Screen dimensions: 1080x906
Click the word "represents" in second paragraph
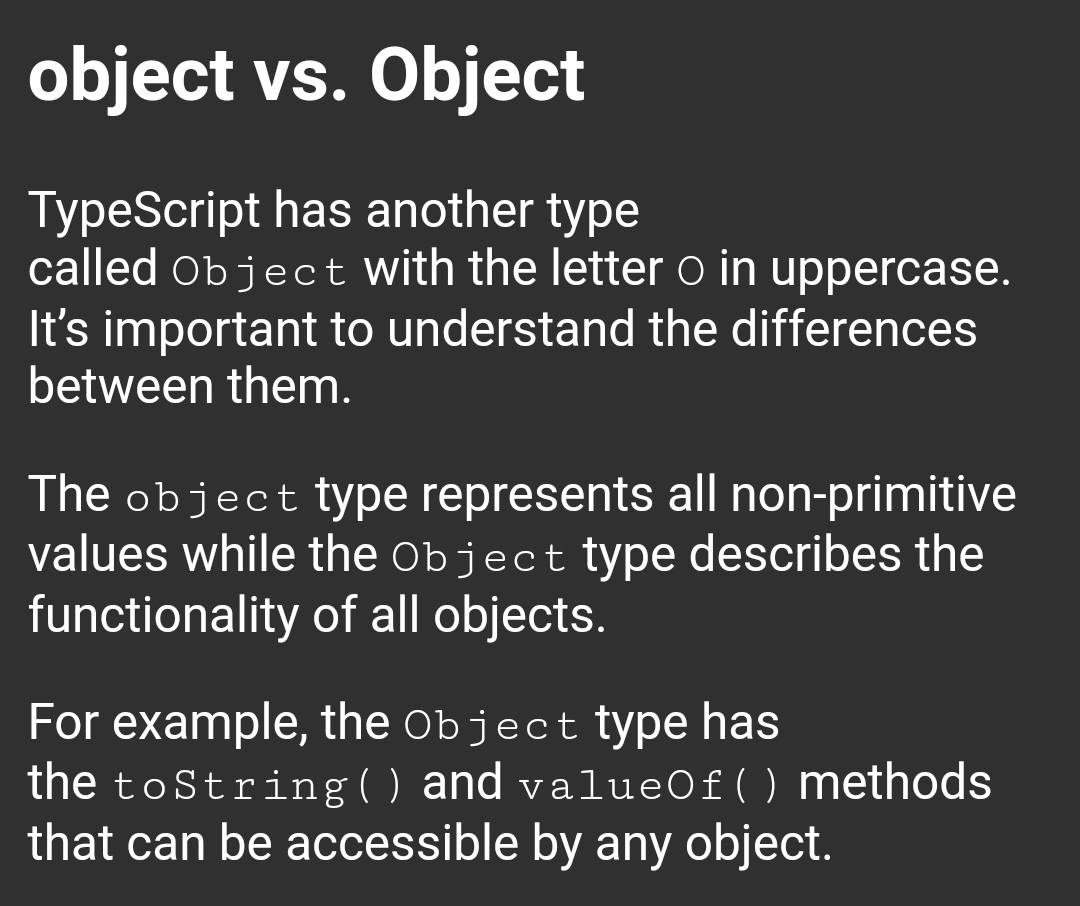pyautogui.click(x=537, y=497)
